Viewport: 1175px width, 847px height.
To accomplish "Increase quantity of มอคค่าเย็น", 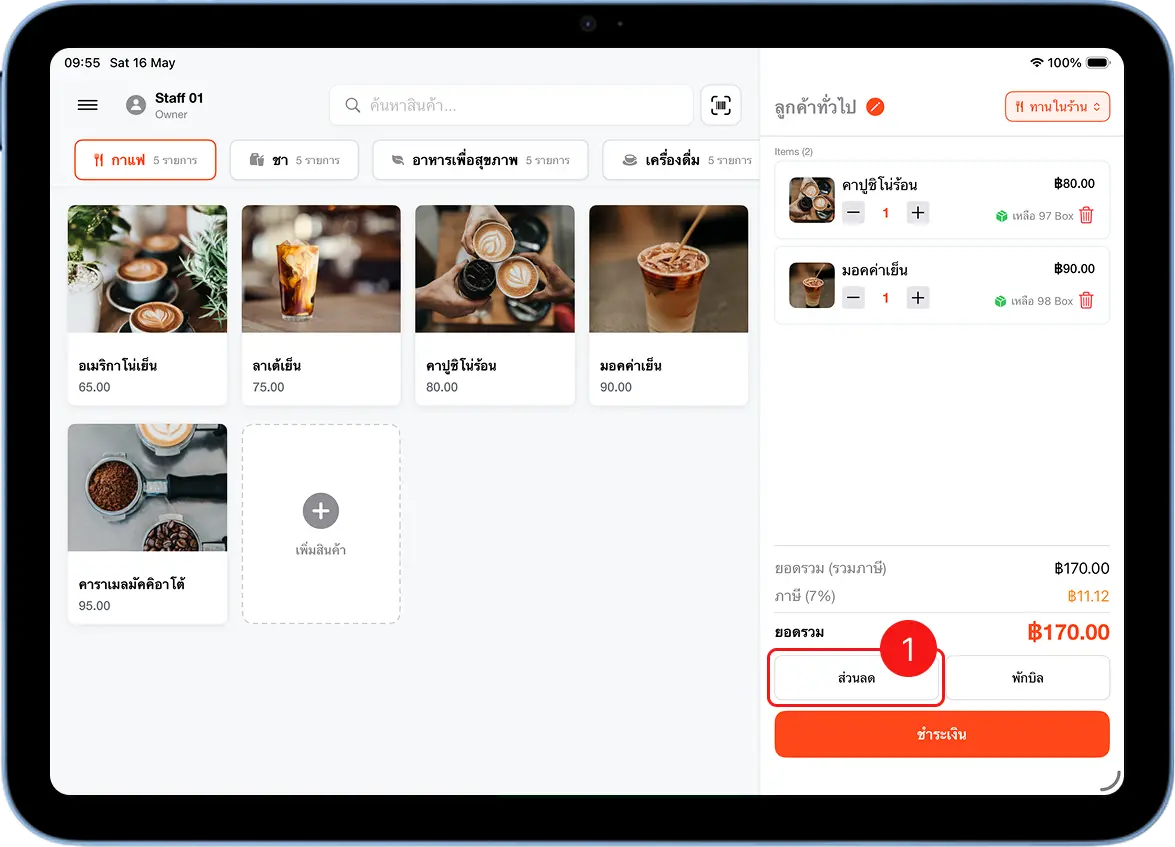I will [x=917, y=298].
